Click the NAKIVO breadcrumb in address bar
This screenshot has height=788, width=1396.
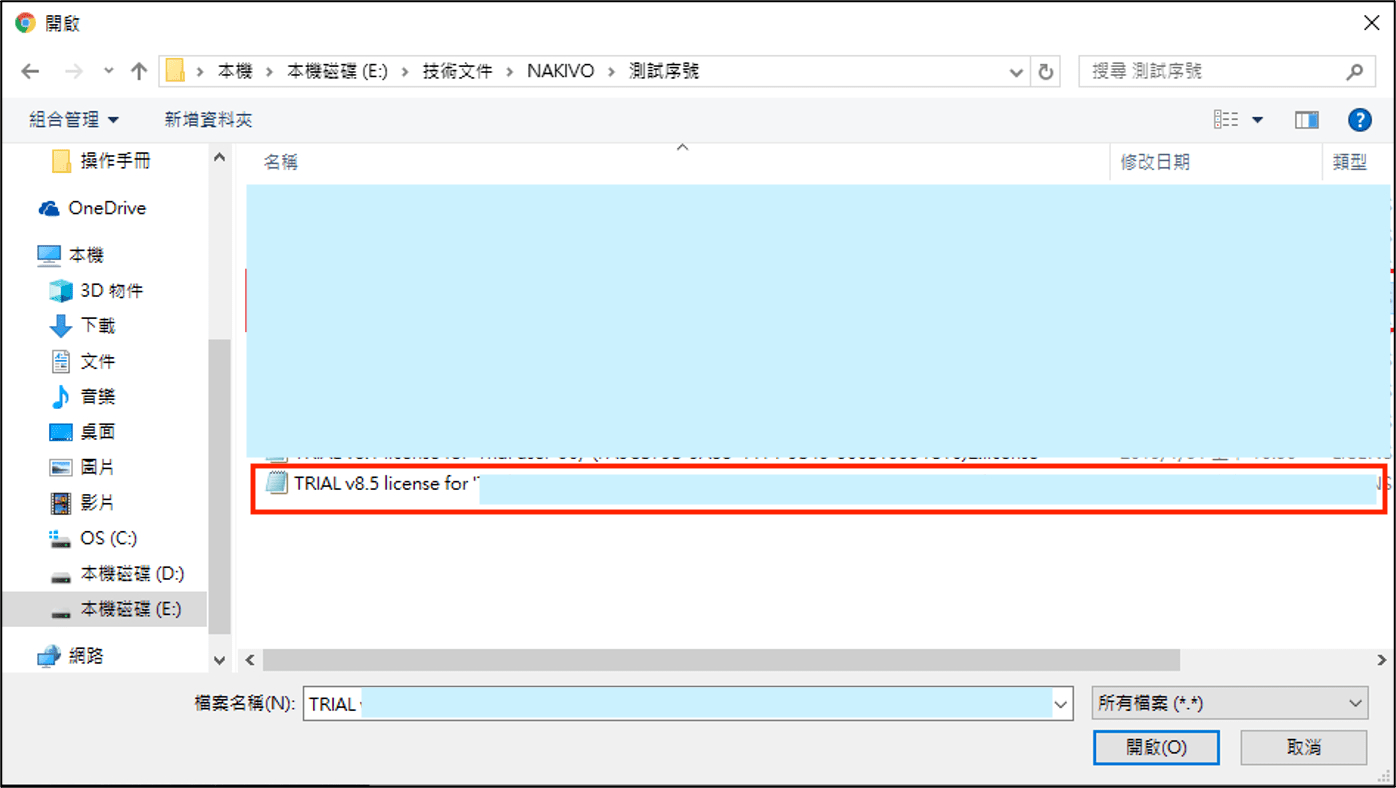click(x=560, y=71)
